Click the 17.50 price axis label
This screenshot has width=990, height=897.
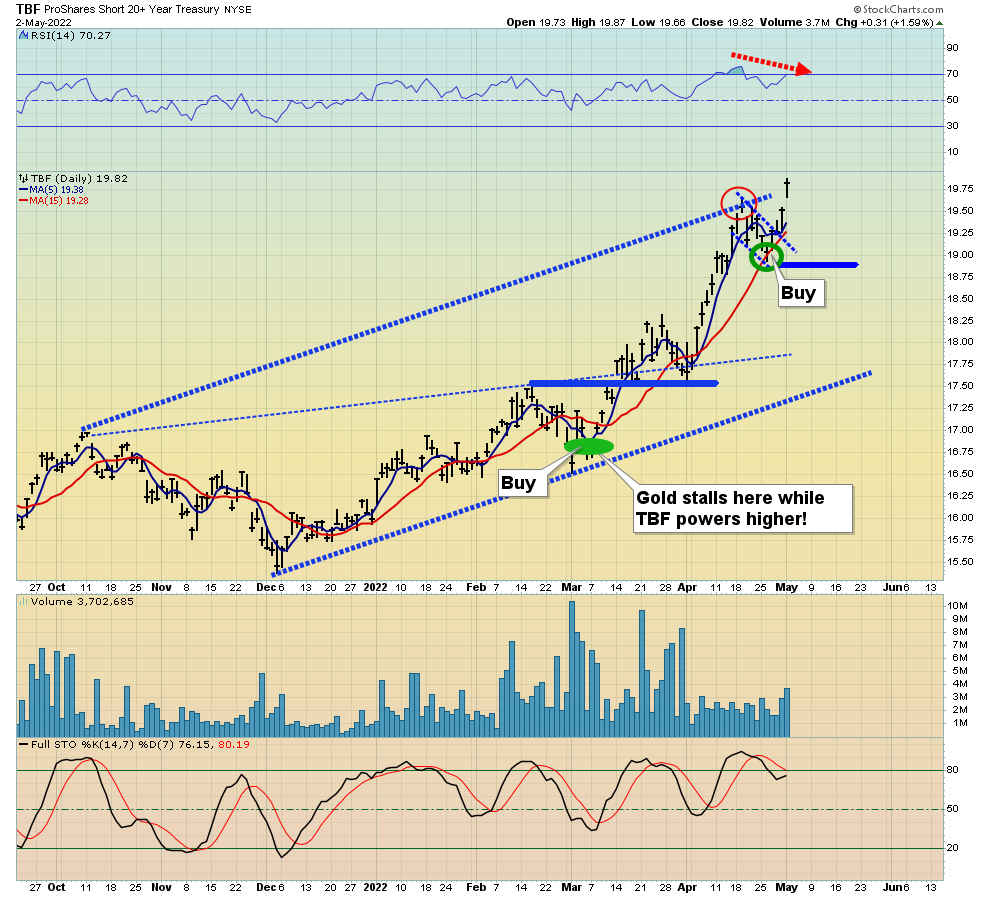click(x=960, y=386)
